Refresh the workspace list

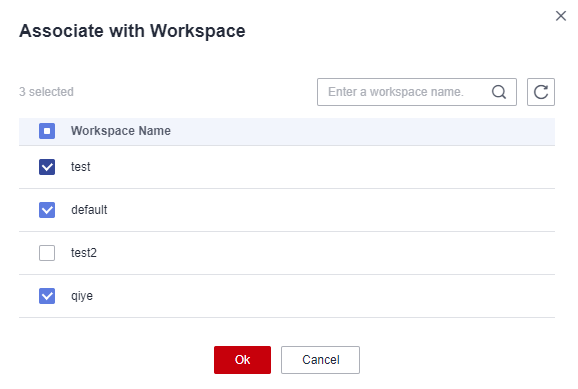[541, 92]
